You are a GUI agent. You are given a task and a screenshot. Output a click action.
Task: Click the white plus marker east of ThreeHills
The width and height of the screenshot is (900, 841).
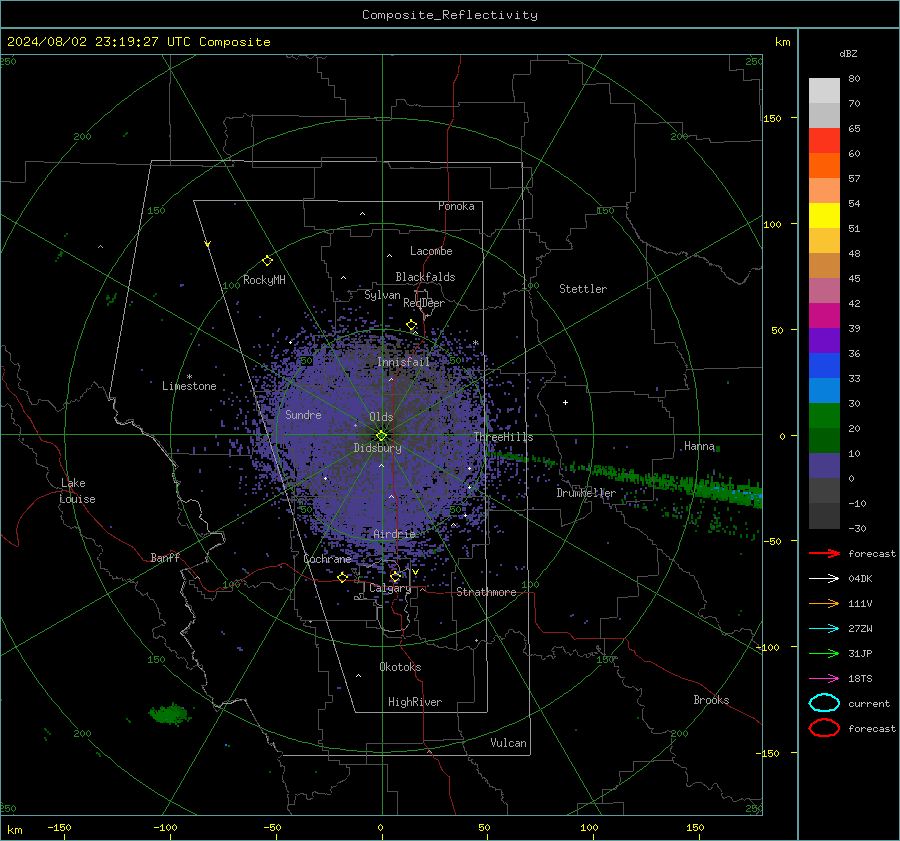pos(565,402)
